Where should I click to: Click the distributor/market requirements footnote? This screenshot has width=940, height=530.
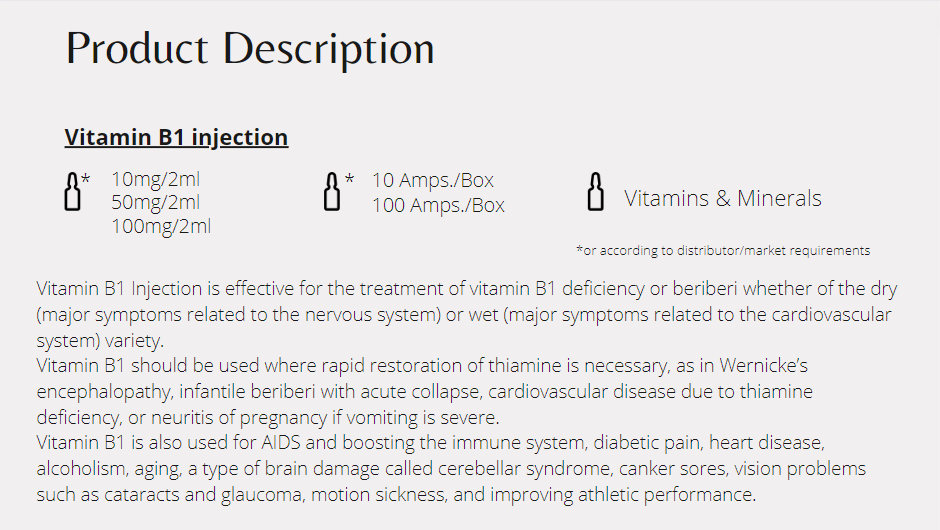[723, 251]
